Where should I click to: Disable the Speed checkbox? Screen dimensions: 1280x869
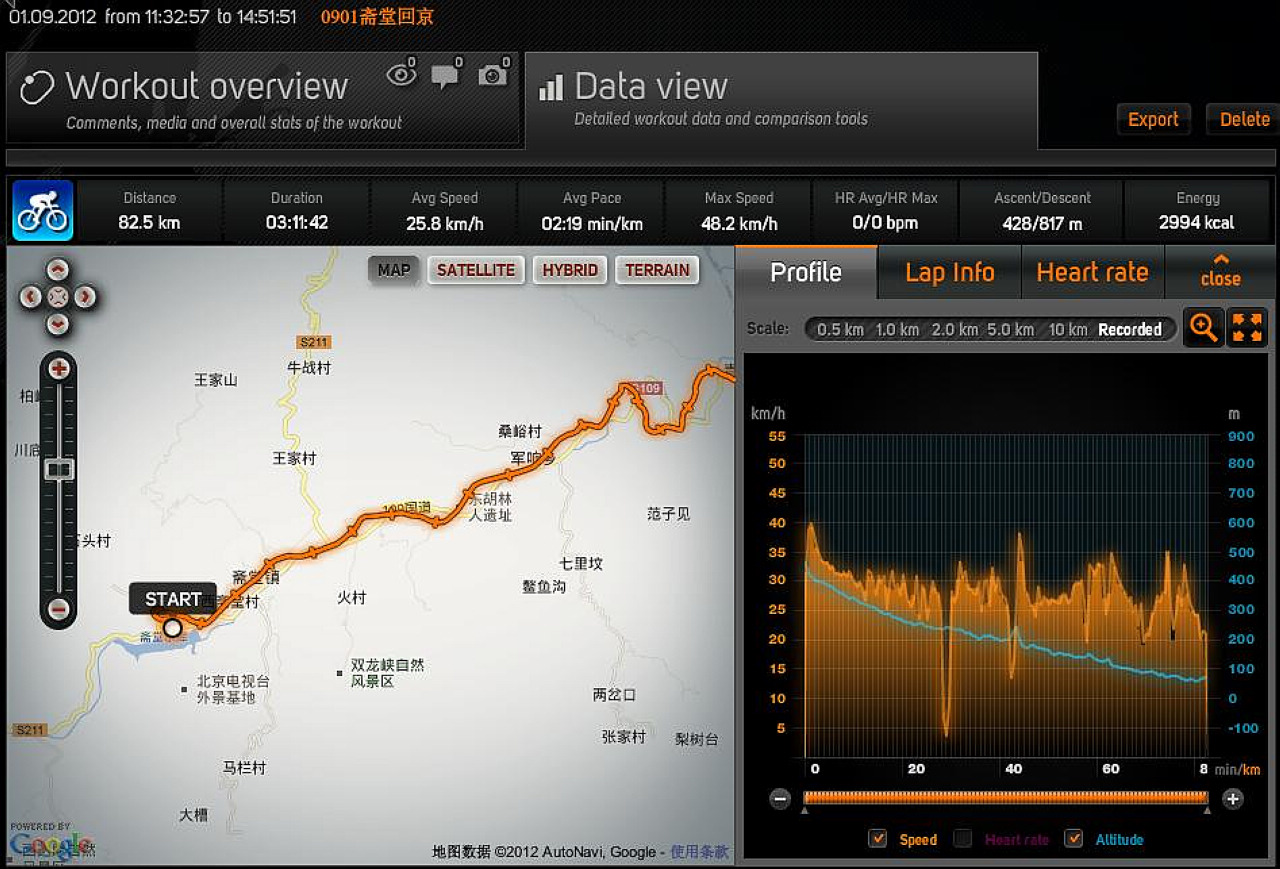(877, 839)
